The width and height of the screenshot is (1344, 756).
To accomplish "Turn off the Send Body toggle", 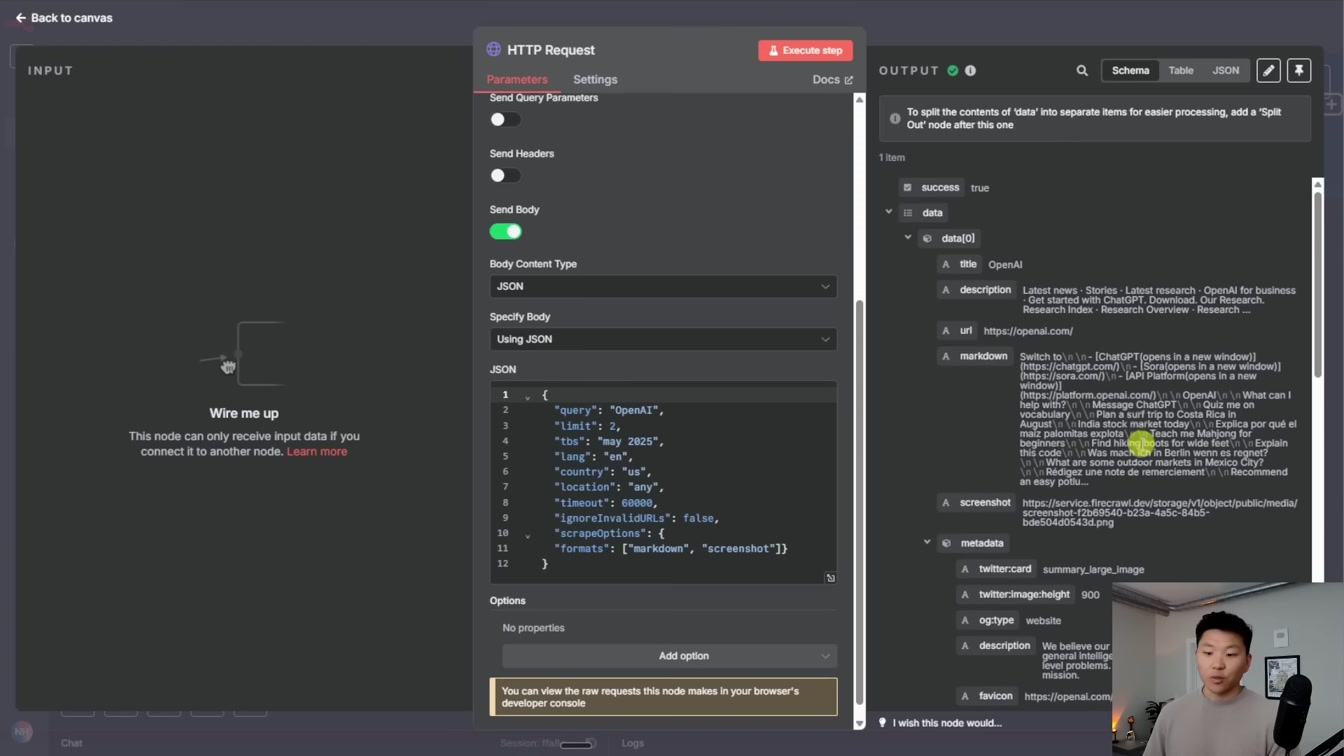I will tap(505, 231).
